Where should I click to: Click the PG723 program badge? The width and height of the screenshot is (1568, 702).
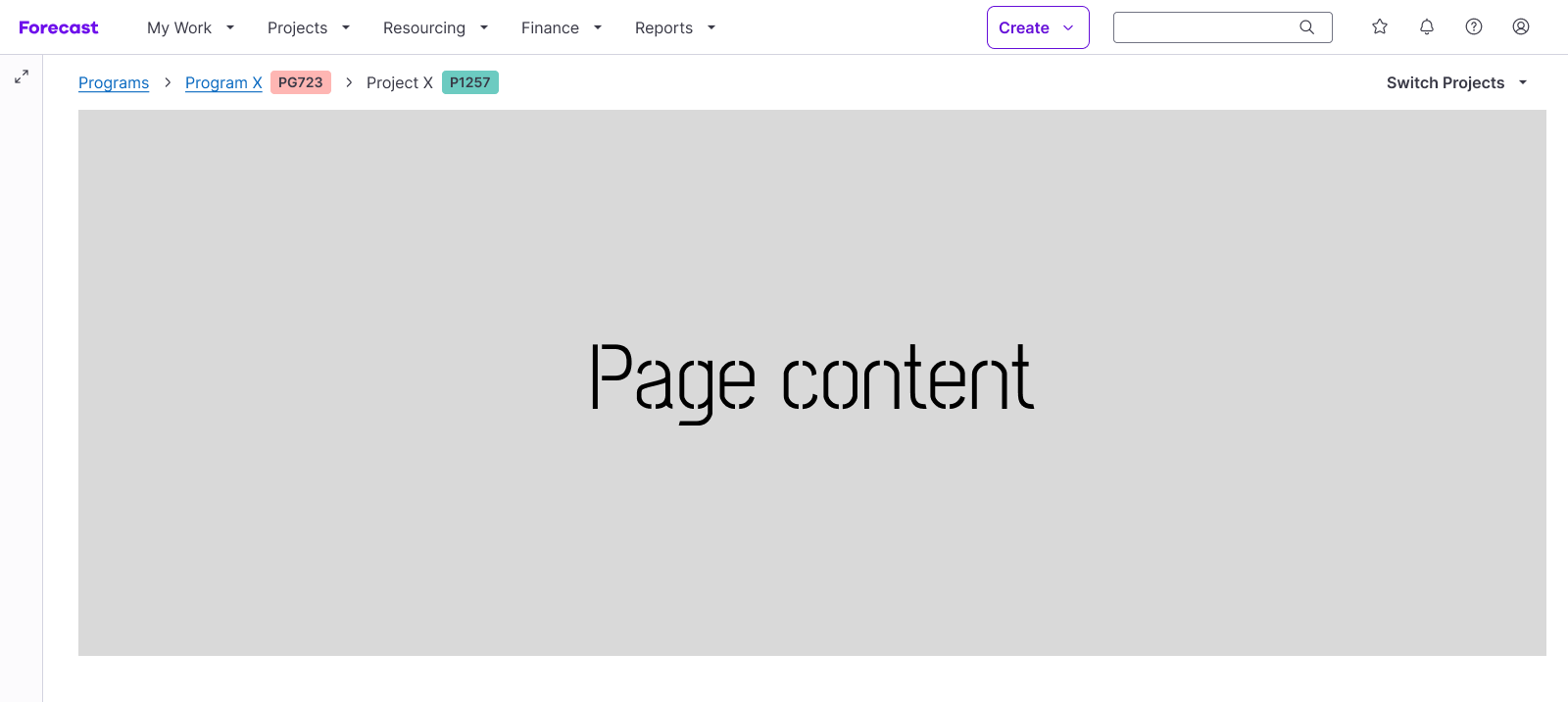[301, 82]
